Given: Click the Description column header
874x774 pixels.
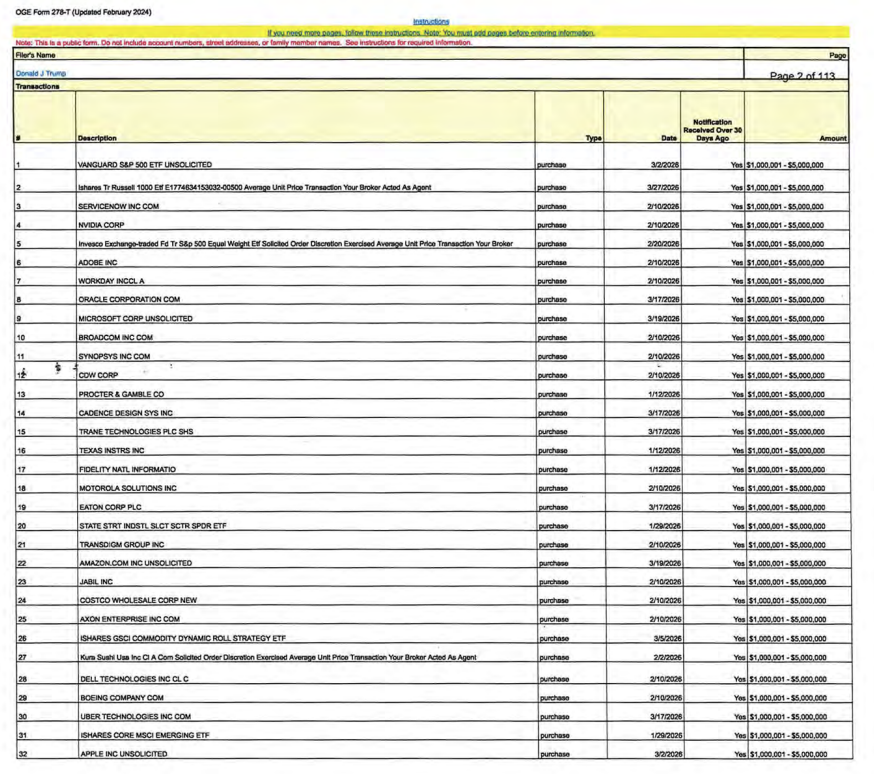Looking at the screenshot, I should pos(97,138).
